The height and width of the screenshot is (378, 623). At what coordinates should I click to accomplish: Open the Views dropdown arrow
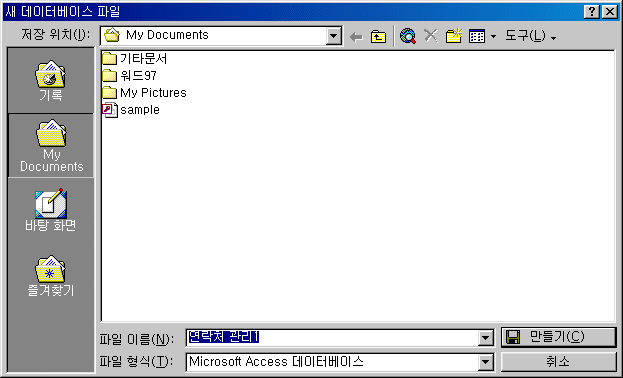coord(493,37)
